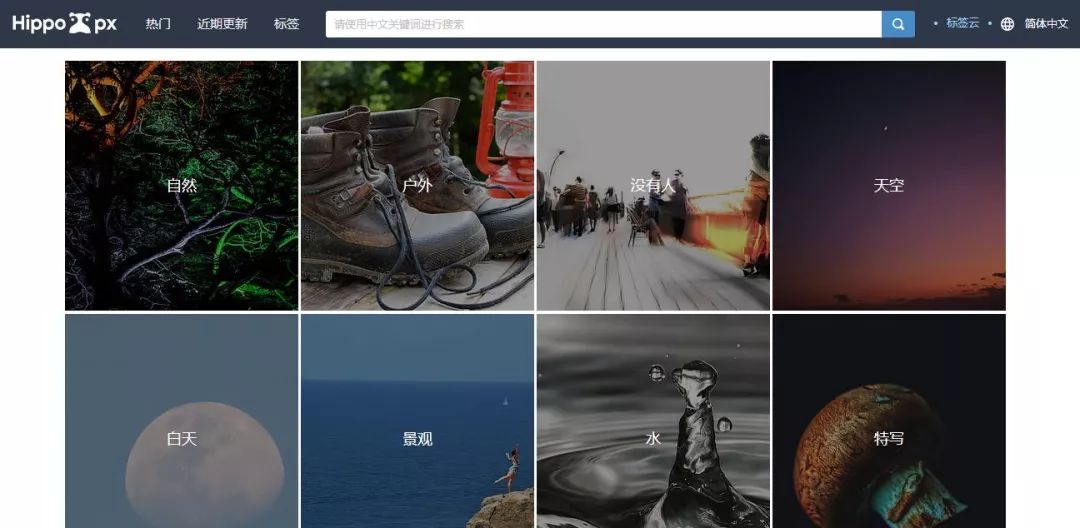The width and height of the screenshot is (1080, 528).
Task: Open the 热门 menu item
Action: (x=158, y=24)
